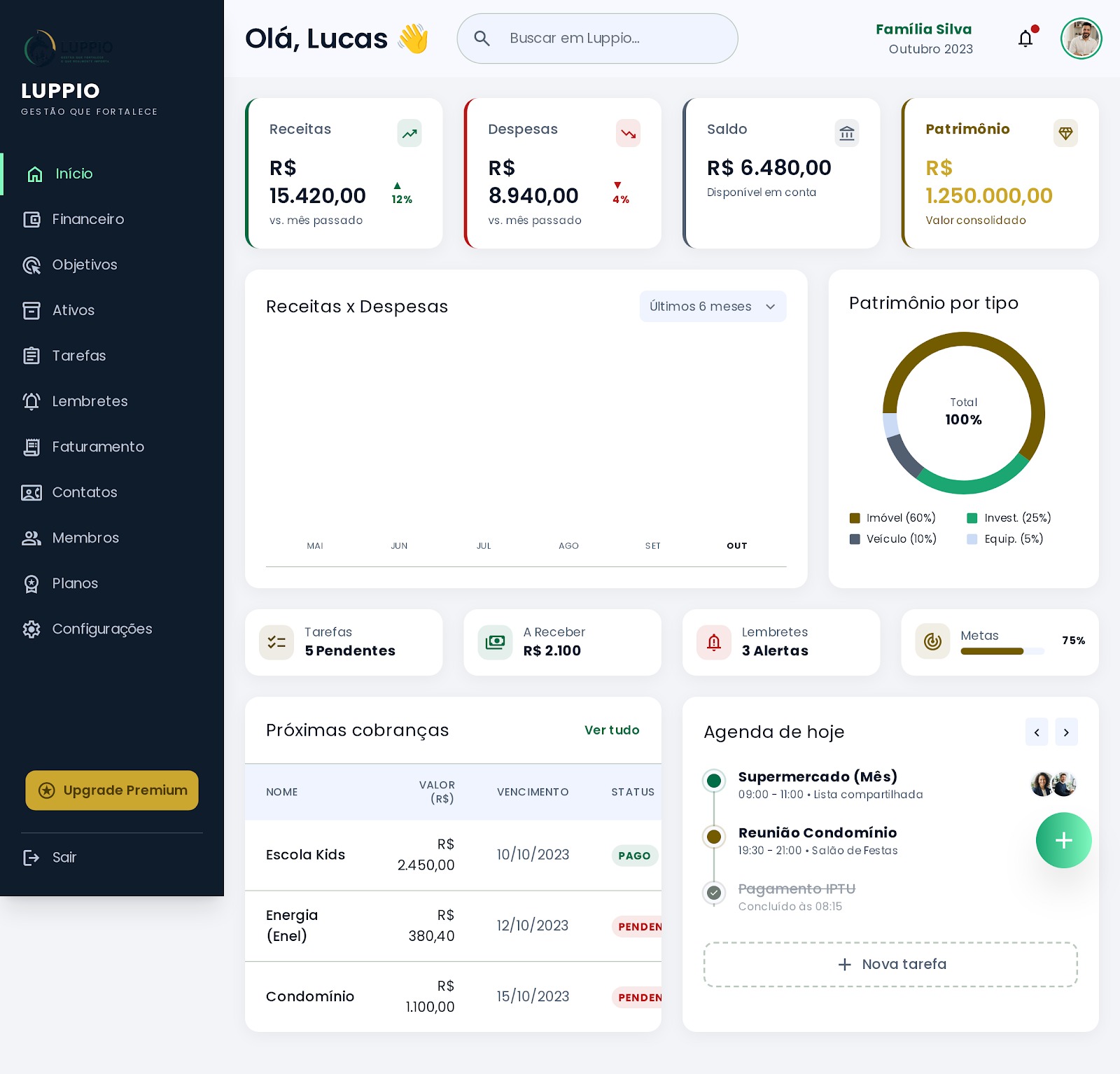1120x1074 pixels.
Task: Open Lembretes sidebar entry
Action: (112, 401)
